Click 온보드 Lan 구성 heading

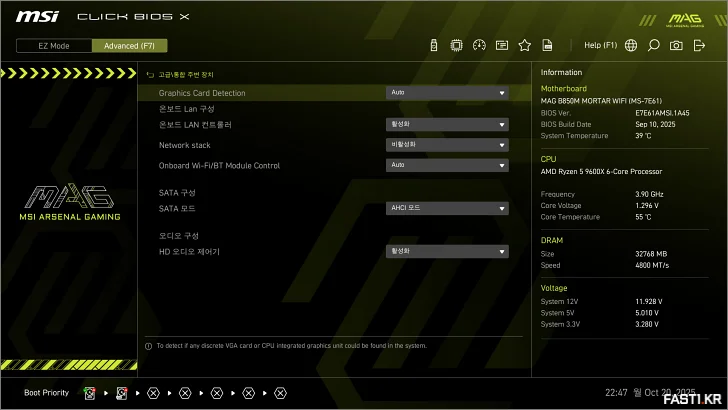pyautogui.click(x=187, y=109)
